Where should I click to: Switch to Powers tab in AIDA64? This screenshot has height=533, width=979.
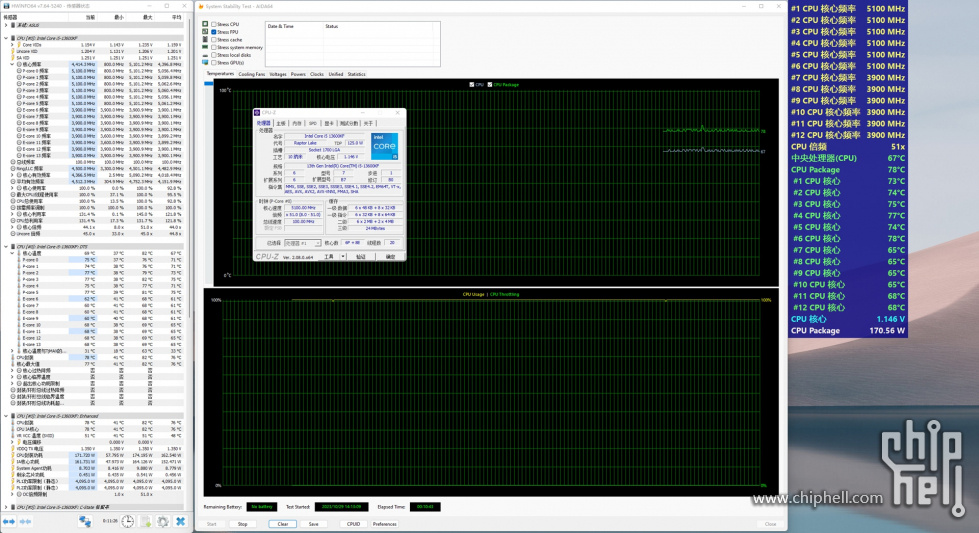(298, 74)
